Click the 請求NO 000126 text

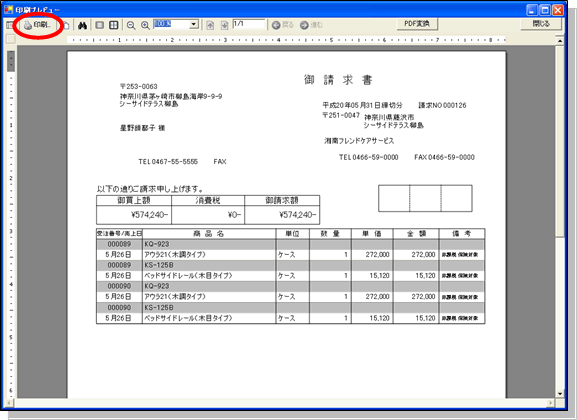(442, 105)
